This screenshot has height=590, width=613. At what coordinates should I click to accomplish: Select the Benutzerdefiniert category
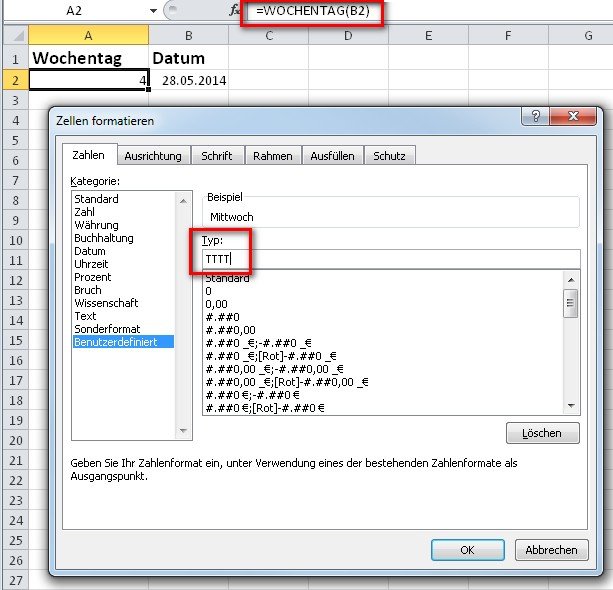[124, 342]
